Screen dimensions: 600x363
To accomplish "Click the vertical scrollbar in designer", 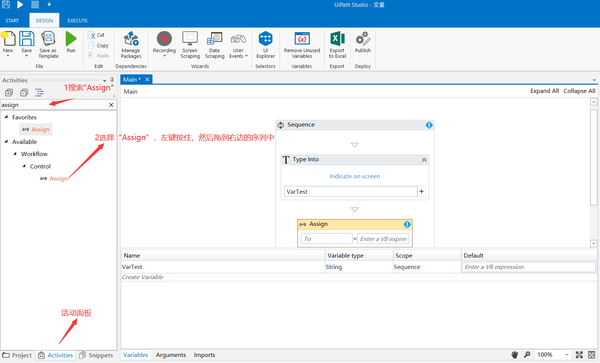I will 593,157.
